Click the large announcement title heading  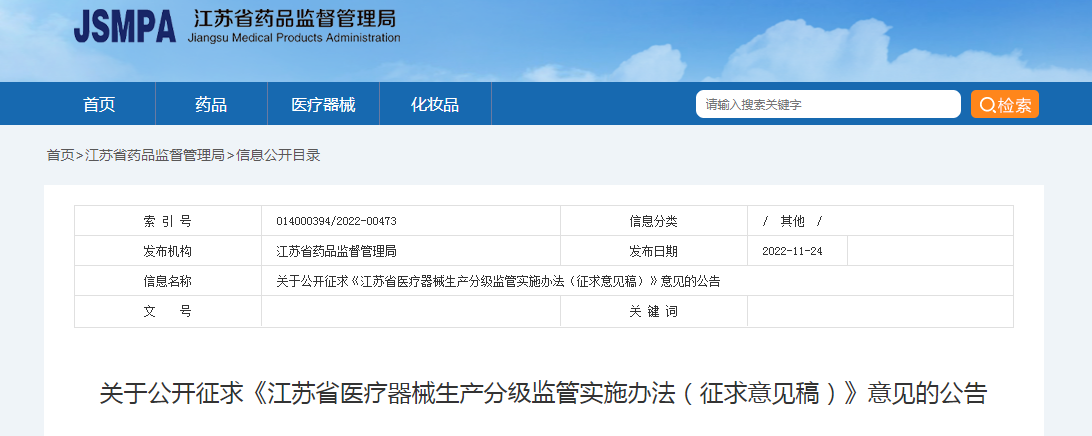point(543,394)
